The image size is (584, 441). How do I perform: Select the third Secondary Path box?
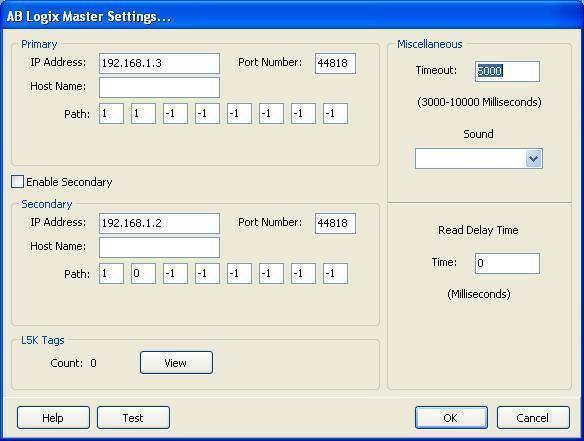pyautogui.click(x=175, y=274)
